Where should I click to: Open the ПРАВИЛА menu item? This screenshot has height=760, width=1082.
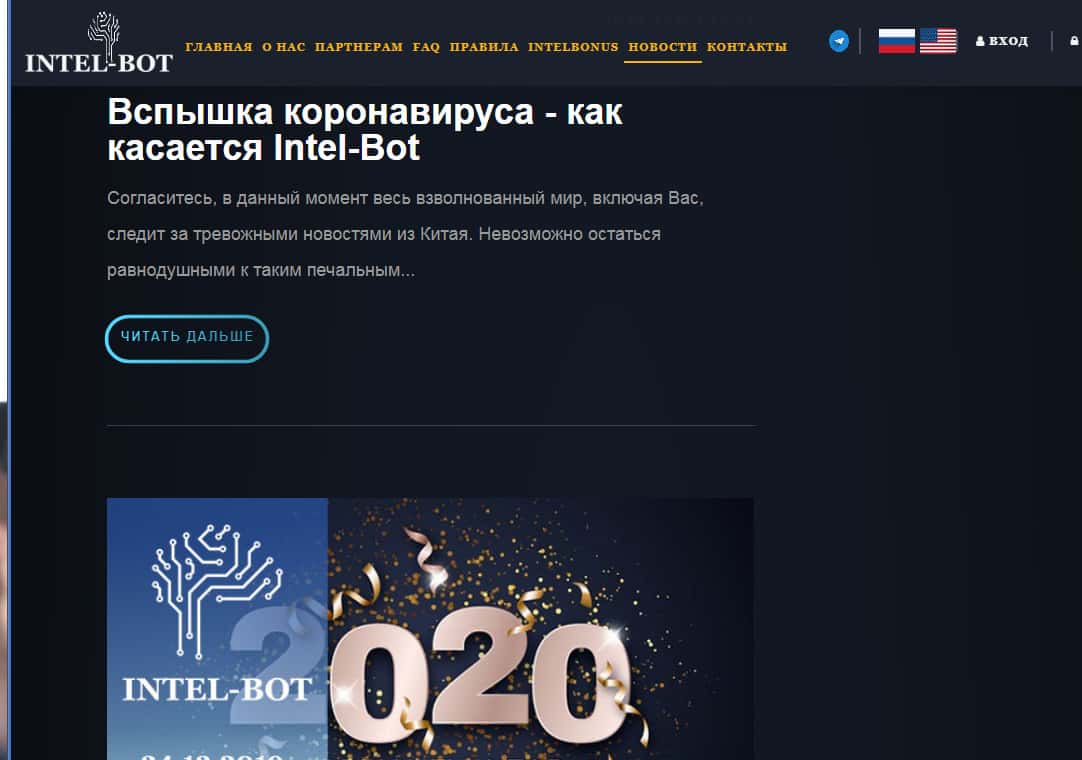[484, 47]
